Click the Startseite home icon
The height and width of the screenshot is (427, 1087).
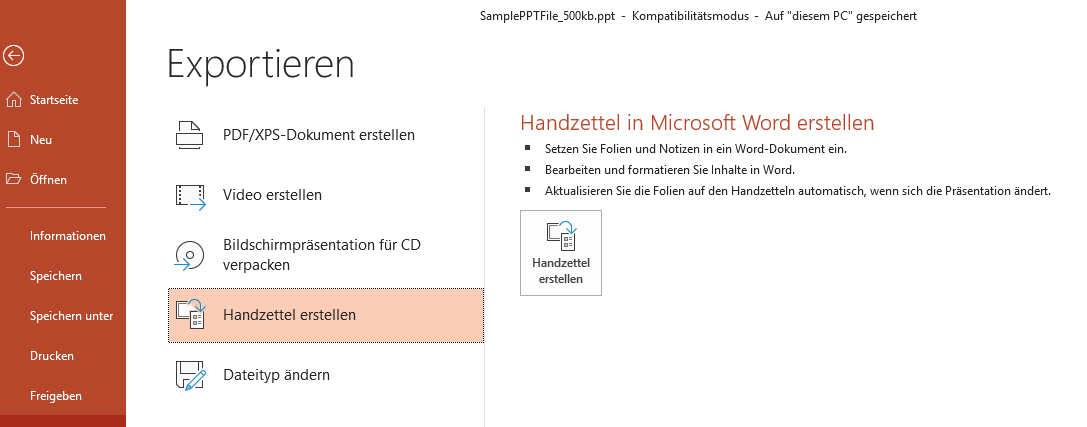tap(13, 100)
